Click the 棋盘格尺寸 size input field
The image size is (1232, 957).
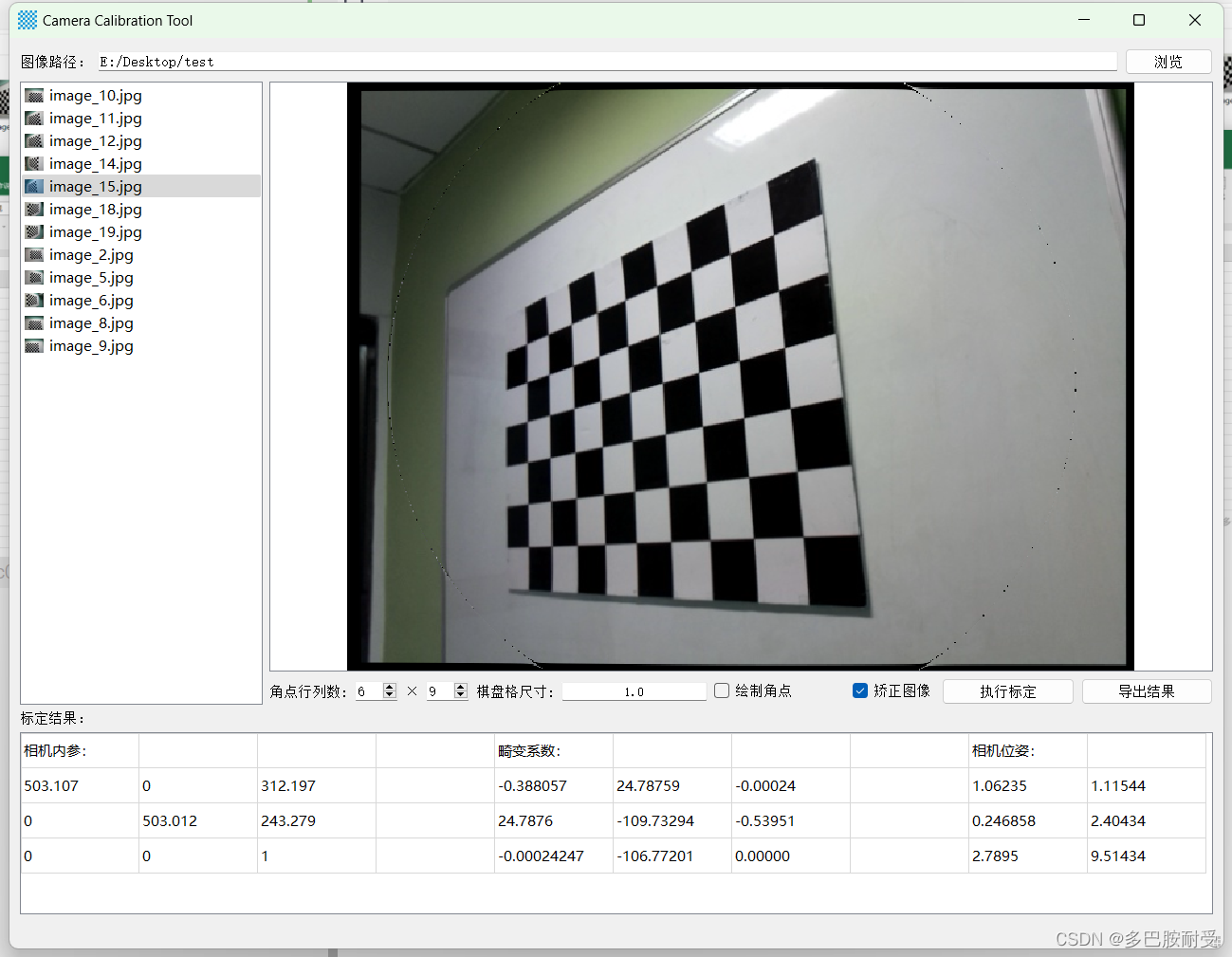634,690
